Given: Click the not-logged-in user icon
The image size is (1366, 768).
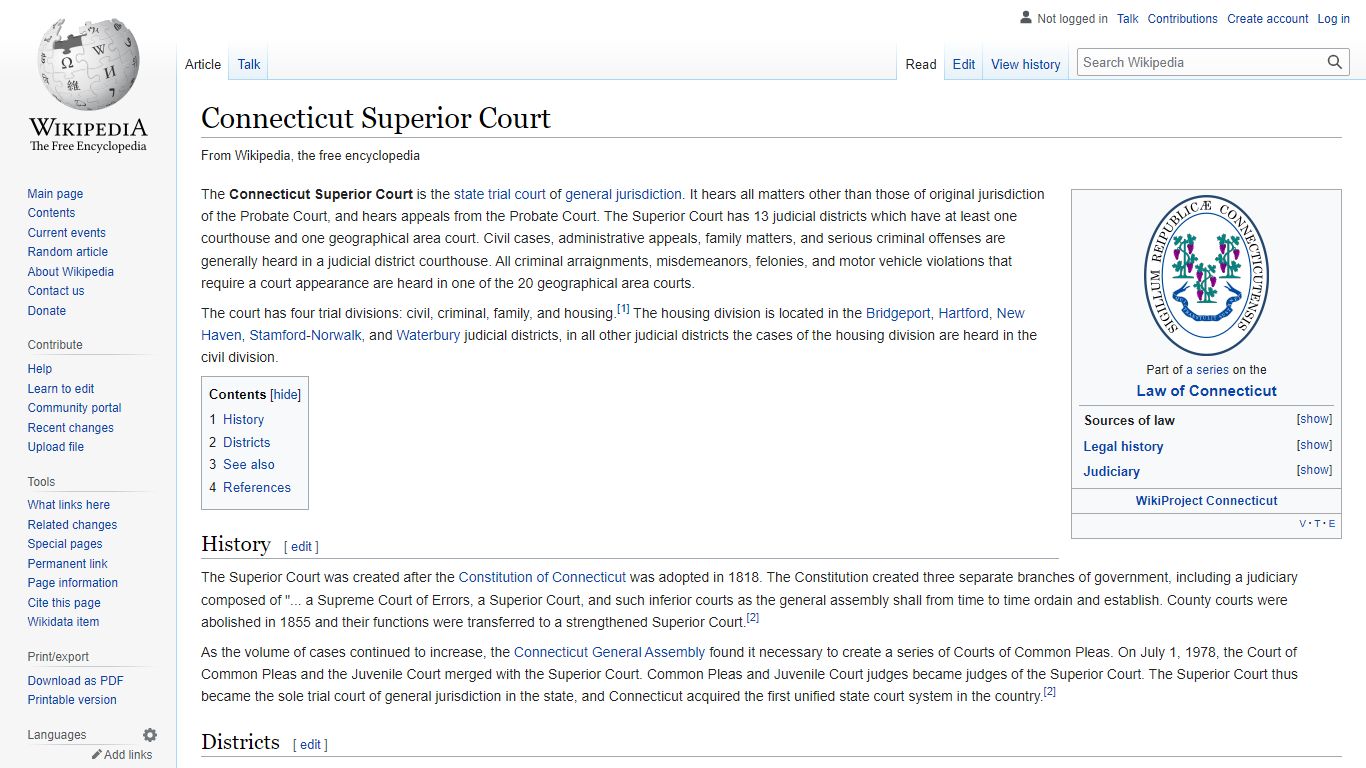Looking at the screenshot, I should (1026, 18).
